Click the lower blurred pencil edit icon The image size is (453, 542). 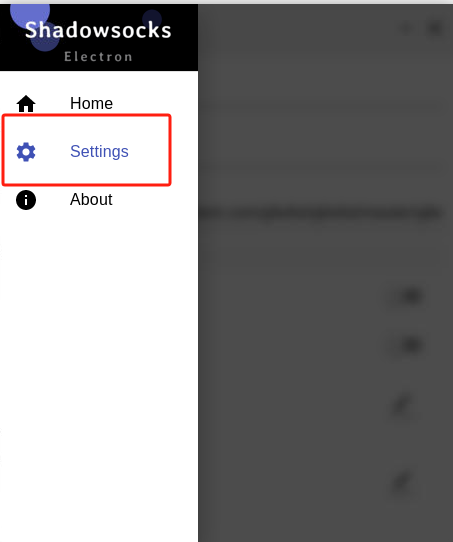pos(402,482)
